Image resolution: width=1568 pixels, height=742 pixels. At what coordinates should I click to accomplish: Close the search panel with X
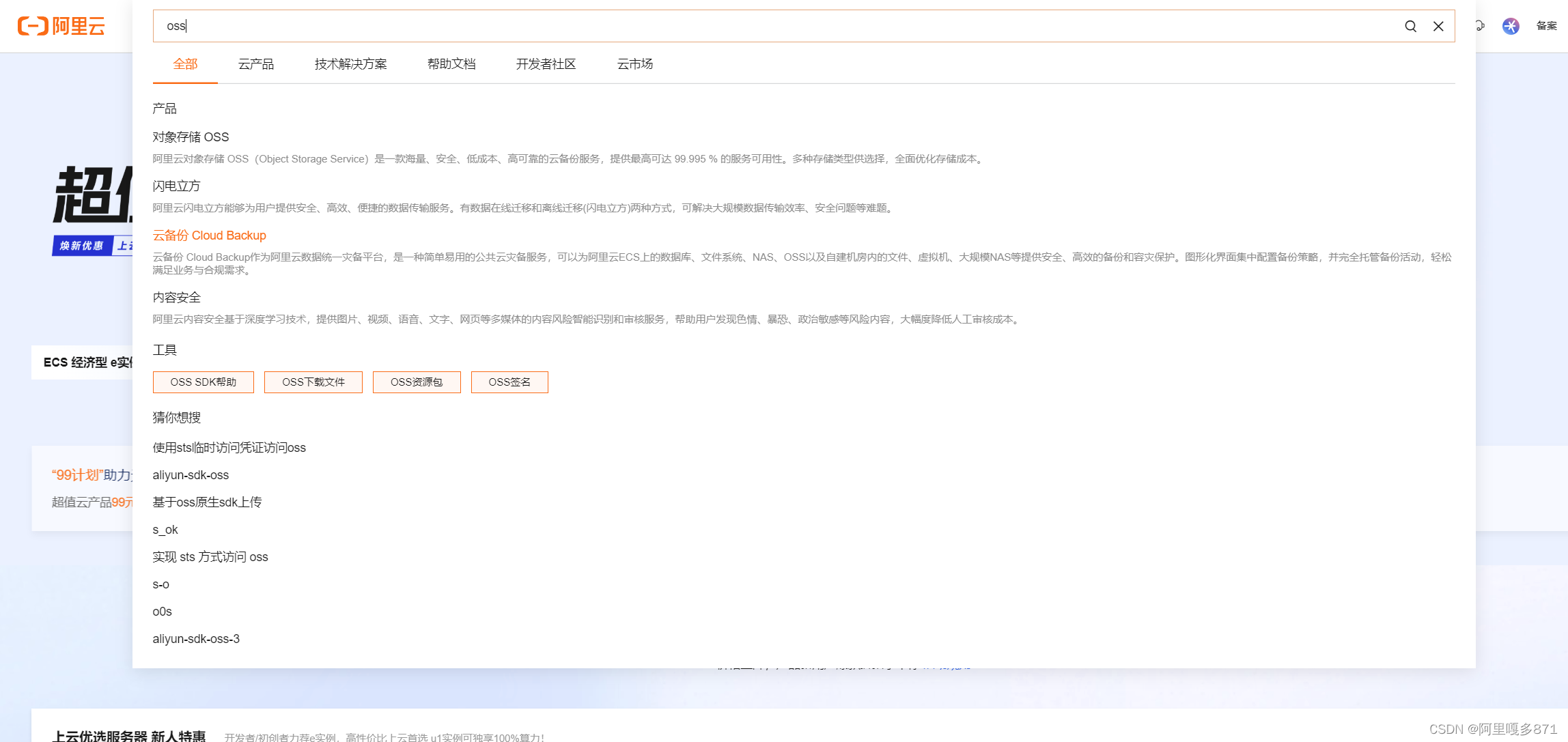pyautogui.click(x=1438, y=26)
